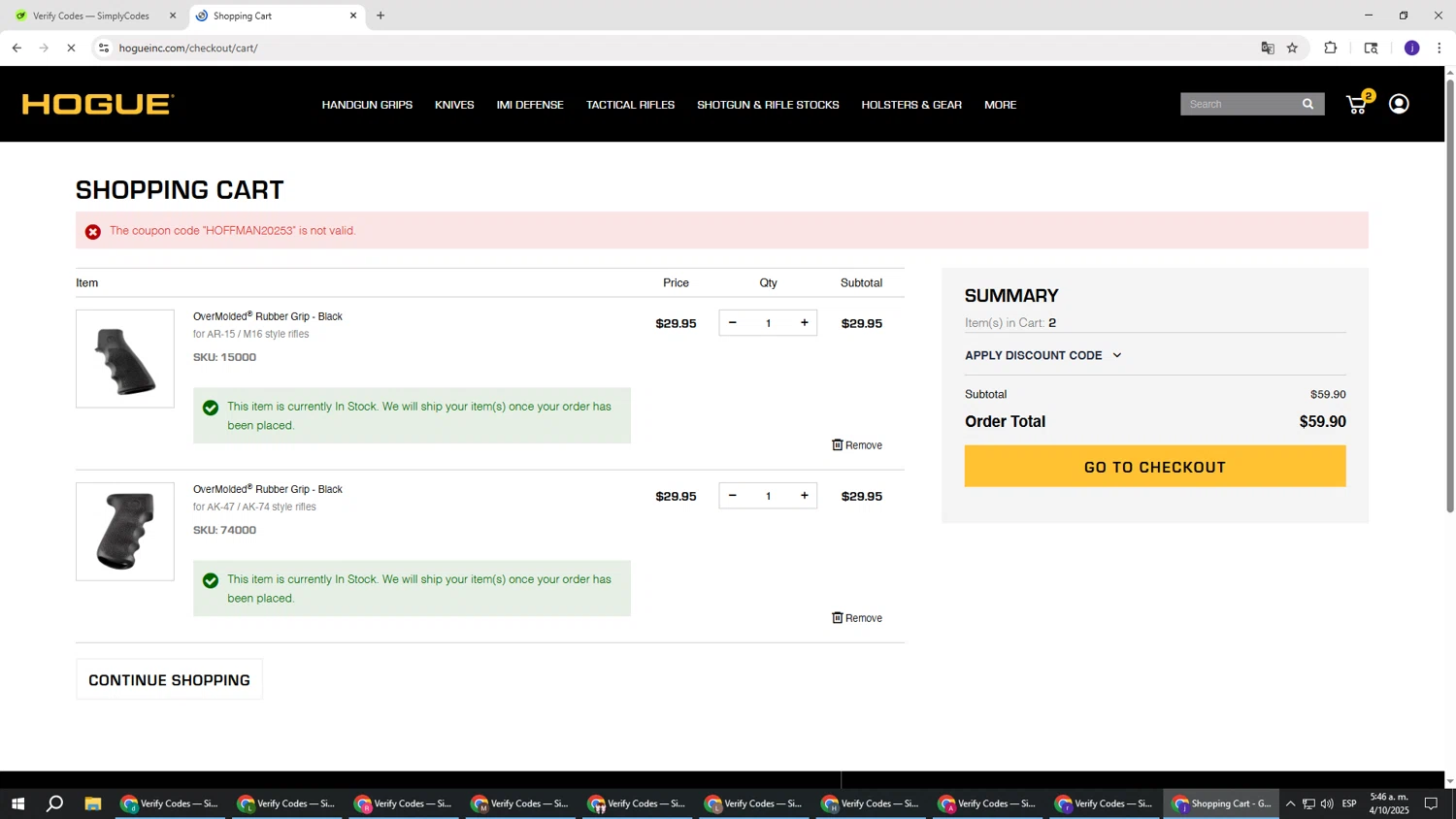The image size is (1456, 819).
Task: Open the network icon in tray
Action: click(x=1308, y=803)
